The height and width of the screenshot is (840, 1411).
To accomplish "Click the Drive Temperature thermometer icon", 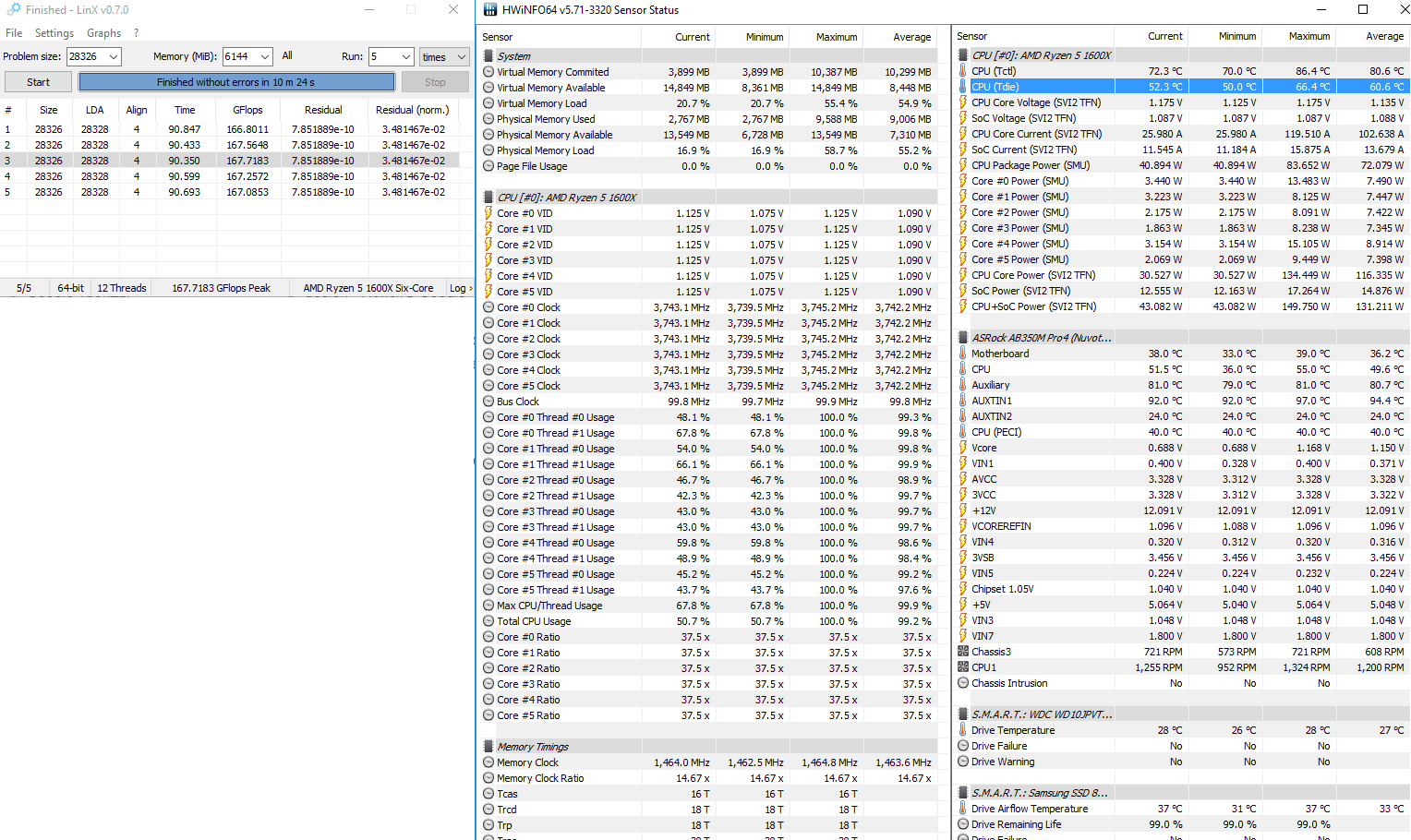I will click(x=963, y=730).
